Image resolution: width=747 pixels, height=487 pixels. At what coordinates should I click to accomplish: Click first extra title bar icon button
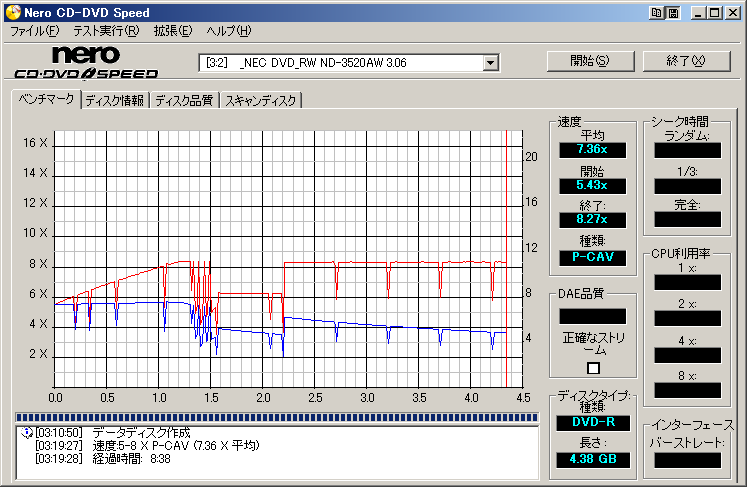point(657,13)
